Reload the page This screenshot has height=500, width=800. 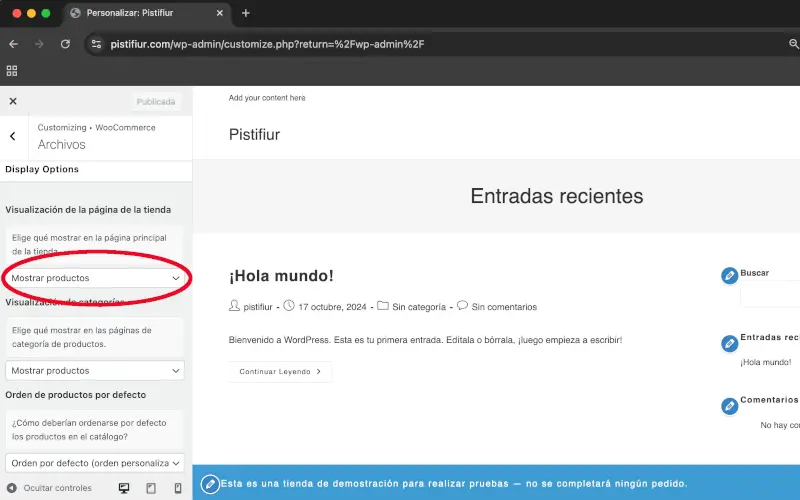[x=65, y=44]
